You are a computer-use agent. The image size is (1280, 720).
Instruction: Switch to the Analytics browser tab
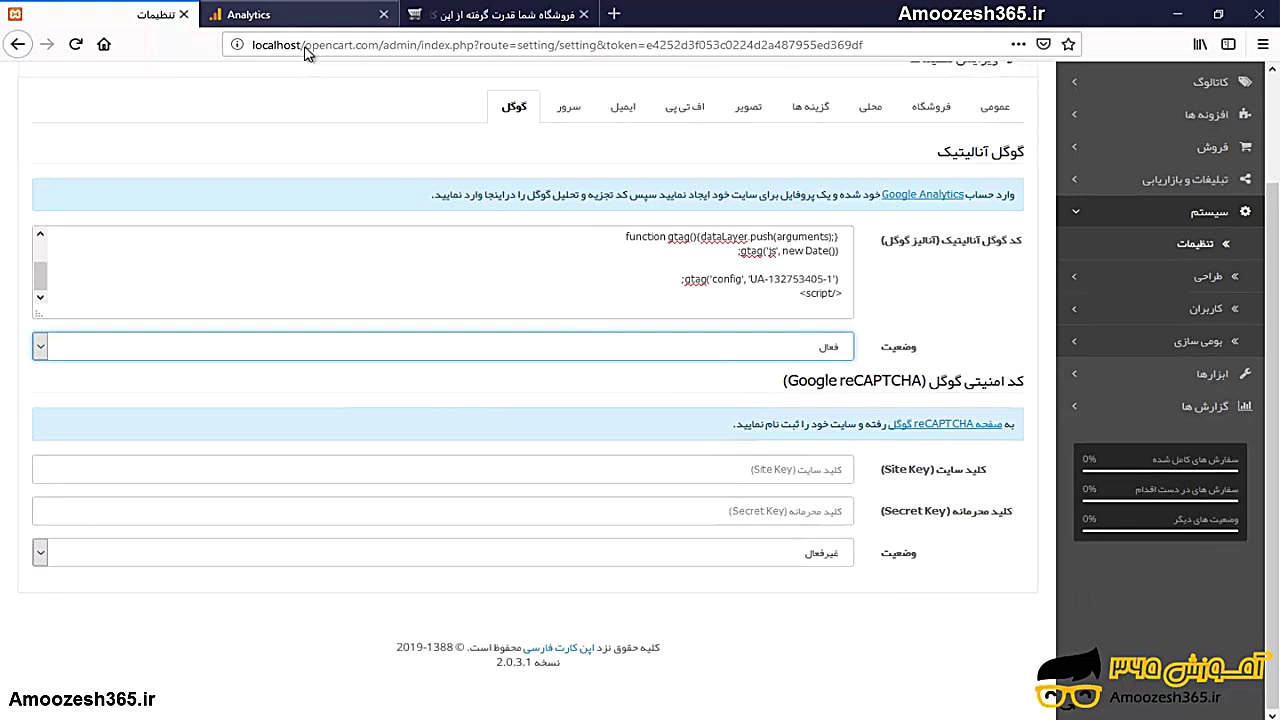[x=248, y=14]
